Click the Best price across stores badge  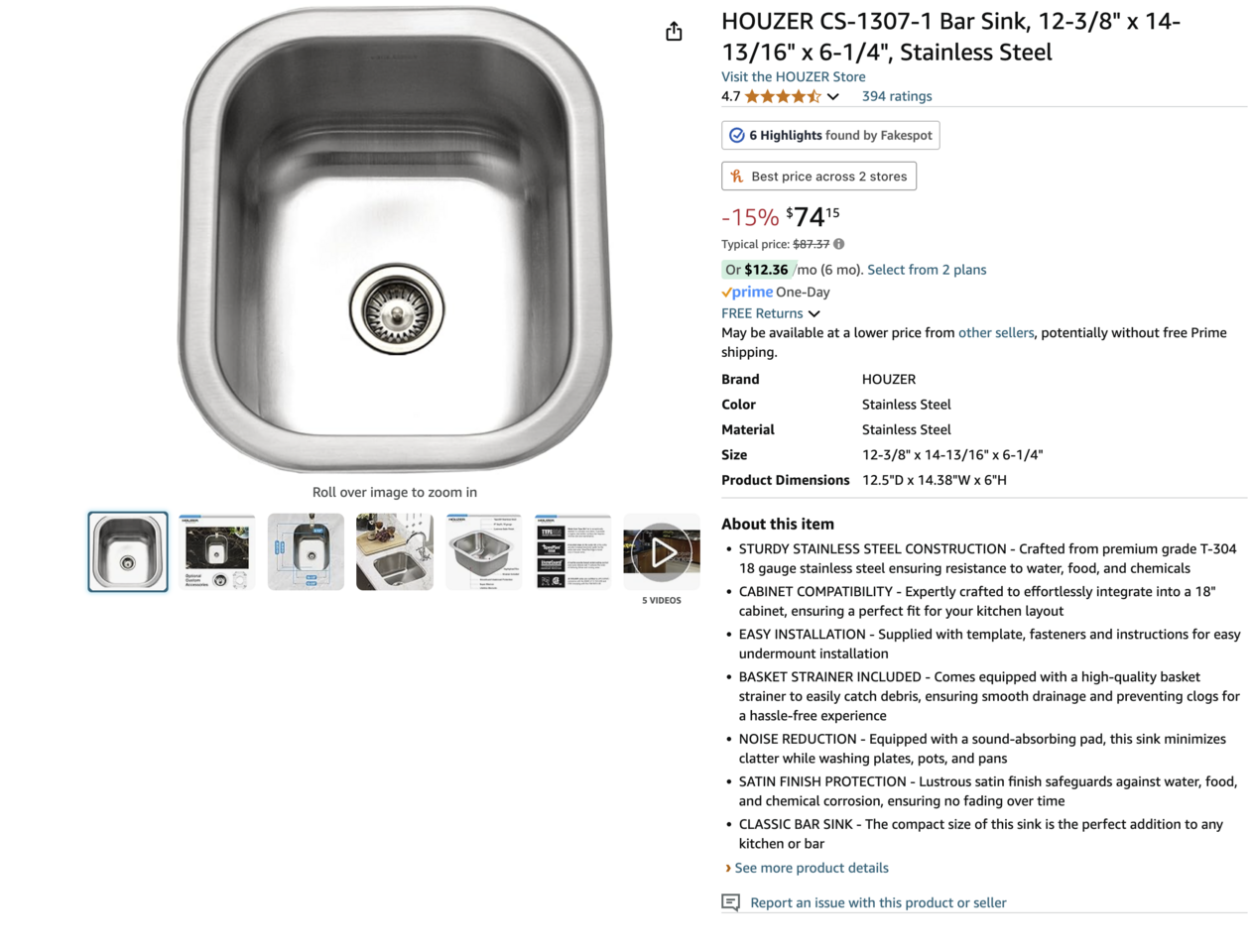click(x=818, y=177)
